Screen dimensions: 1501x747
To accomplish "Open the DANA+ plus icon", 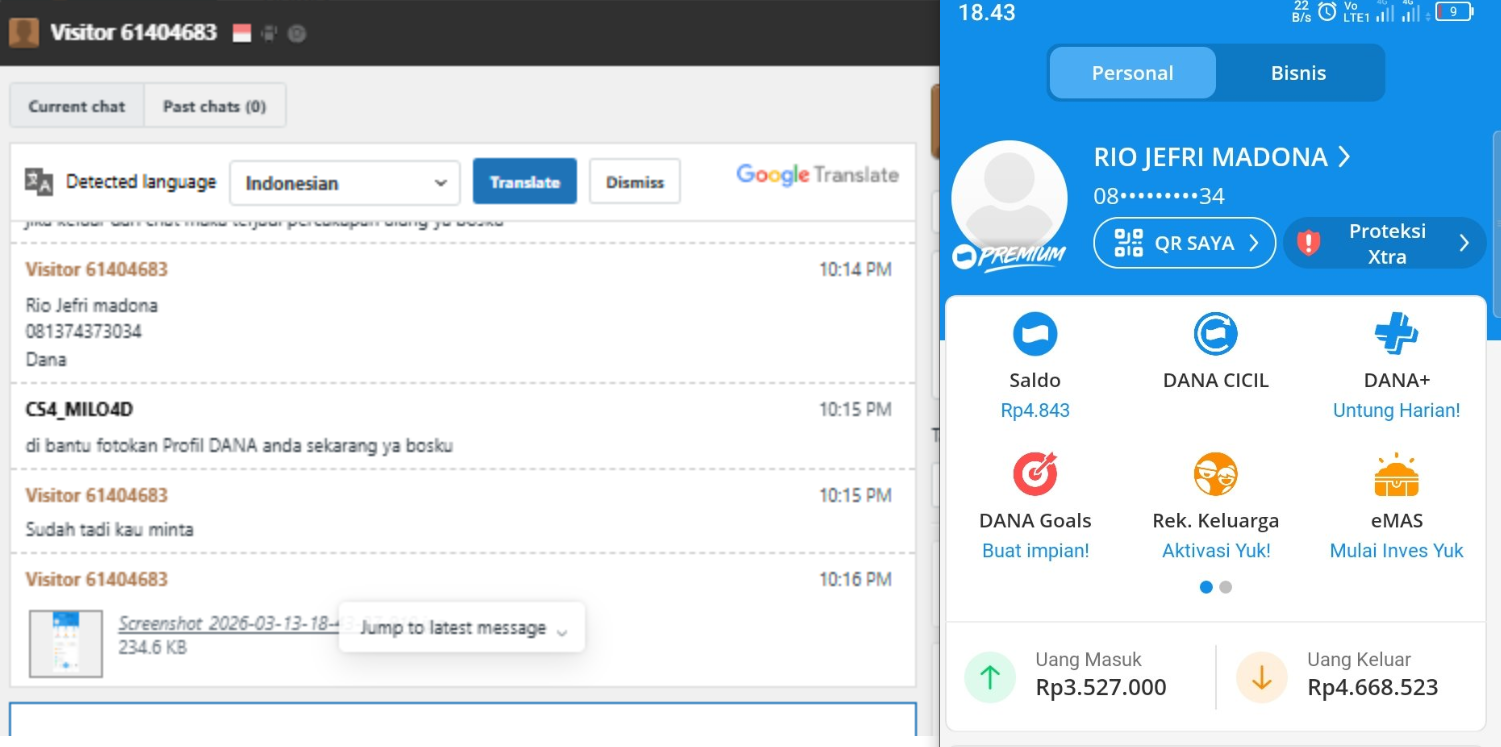I will coord(1396,334).
